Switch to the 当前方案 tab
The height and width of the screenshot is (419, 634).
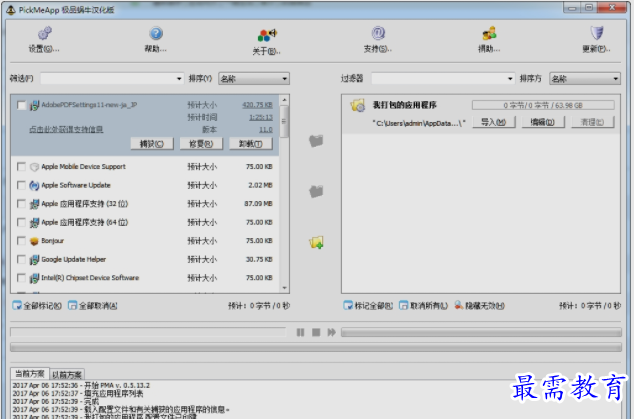click(30, 374)
